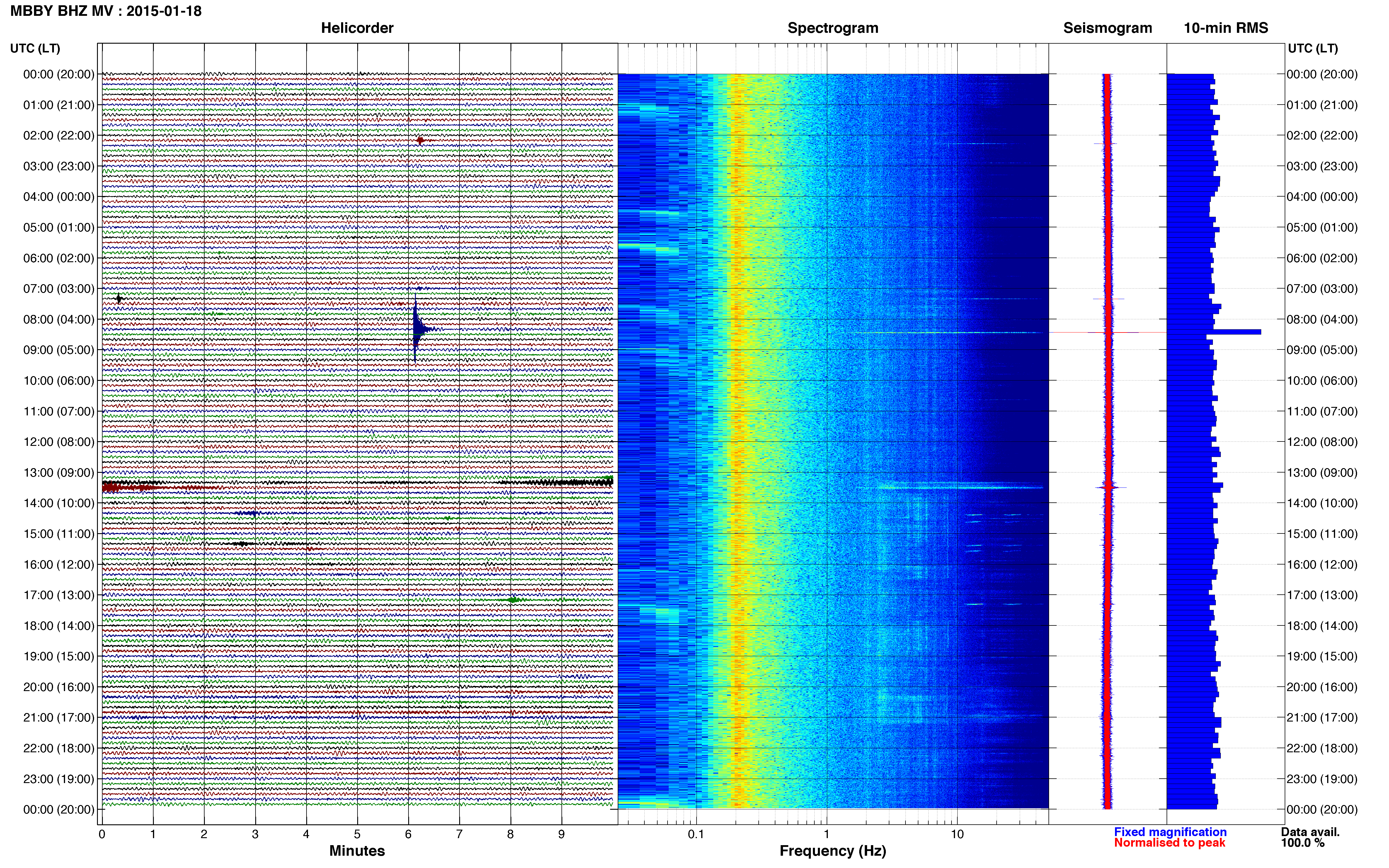This screenshot has height=868, width=1389.
Task: Click right time label '11:00 (07:00)'
Action: (1322, 411)
